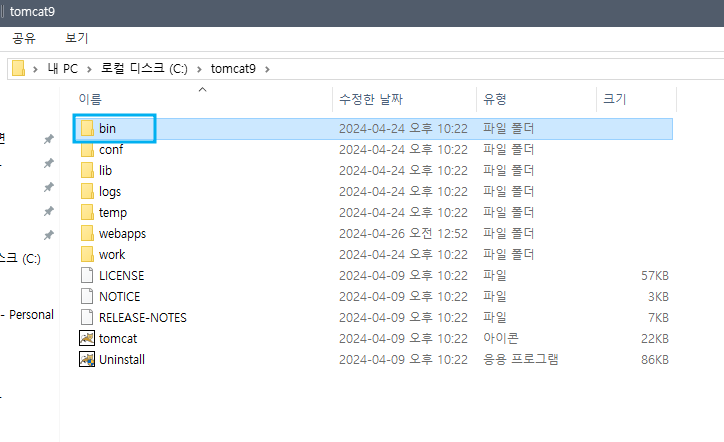The width and height of the screenshot is (724, 442).
Task: Select the conf folder icon
Action: 87,150
